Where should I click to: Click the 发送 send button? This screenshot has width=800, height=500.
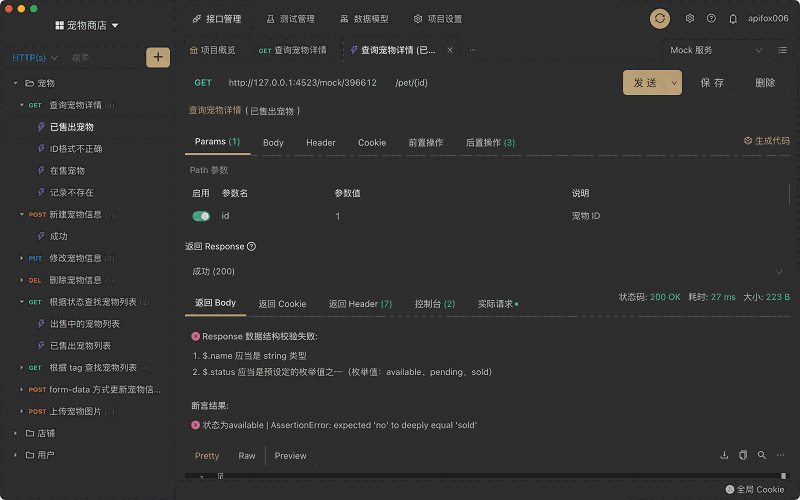click(645, 83)
